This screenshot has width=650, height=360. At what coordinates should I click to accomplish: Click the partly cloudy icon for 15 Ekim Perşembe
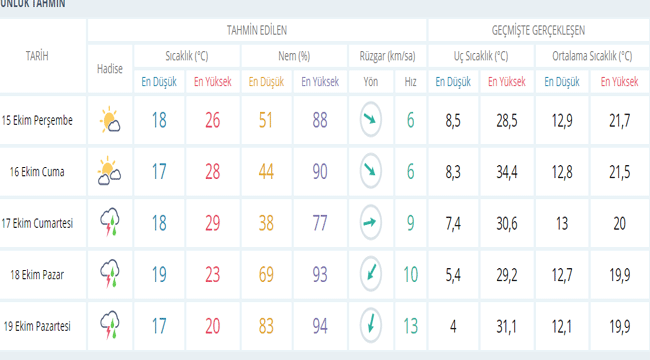pyautogui.click(x=110, y=120)
